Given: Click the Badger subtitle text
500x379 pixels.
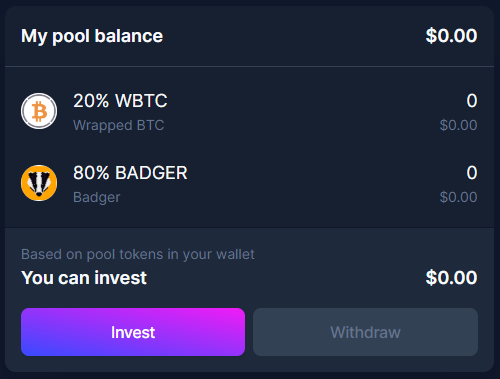Looking at the screenshot, I should (96, 197).
